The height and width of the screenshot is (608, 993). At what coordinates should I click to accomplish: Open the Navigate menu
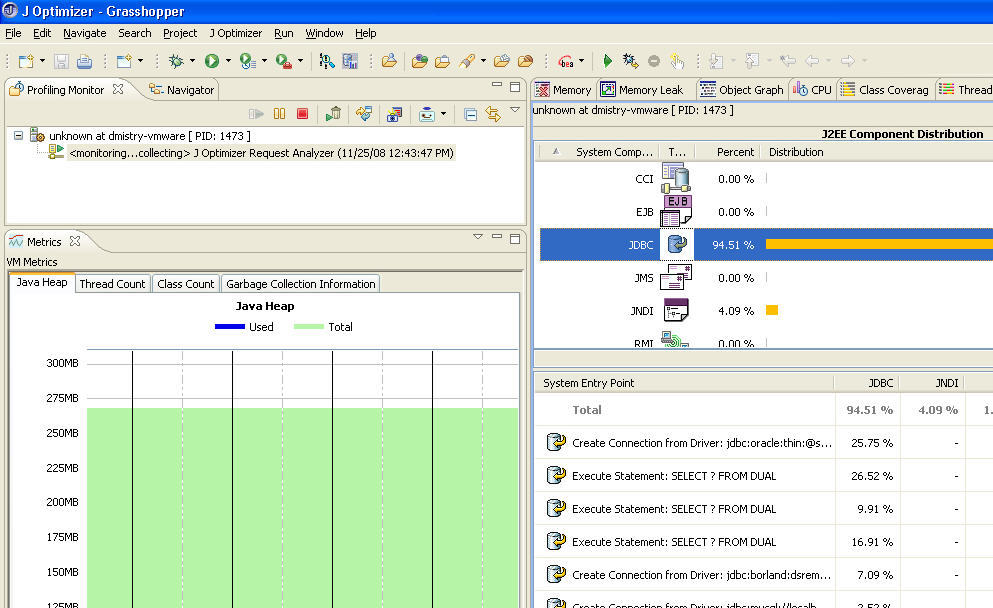tap(84, 33)
